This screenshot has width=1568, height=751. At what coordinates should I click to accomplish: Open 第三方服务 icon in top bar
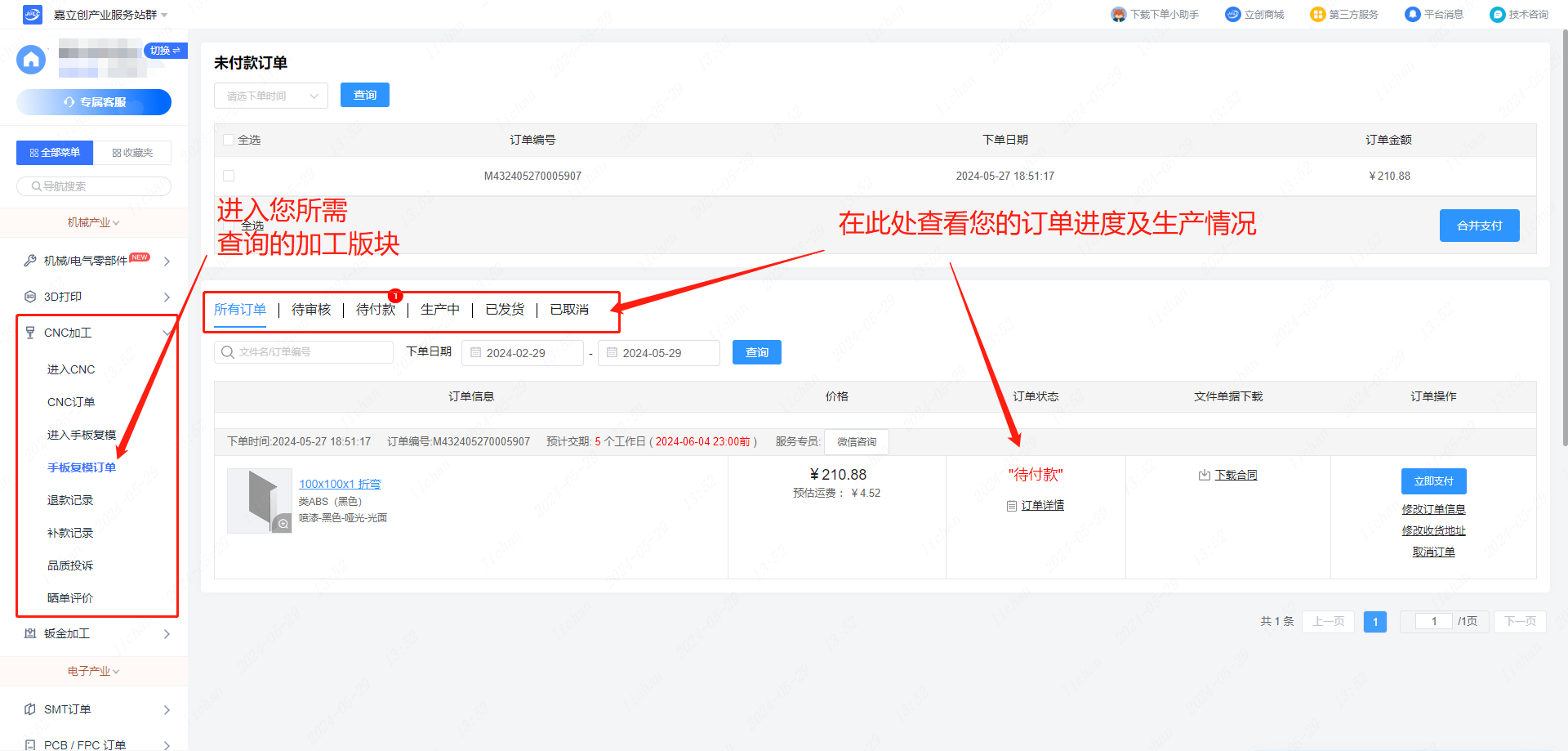pyautogui.click(x=1317, y=14)
